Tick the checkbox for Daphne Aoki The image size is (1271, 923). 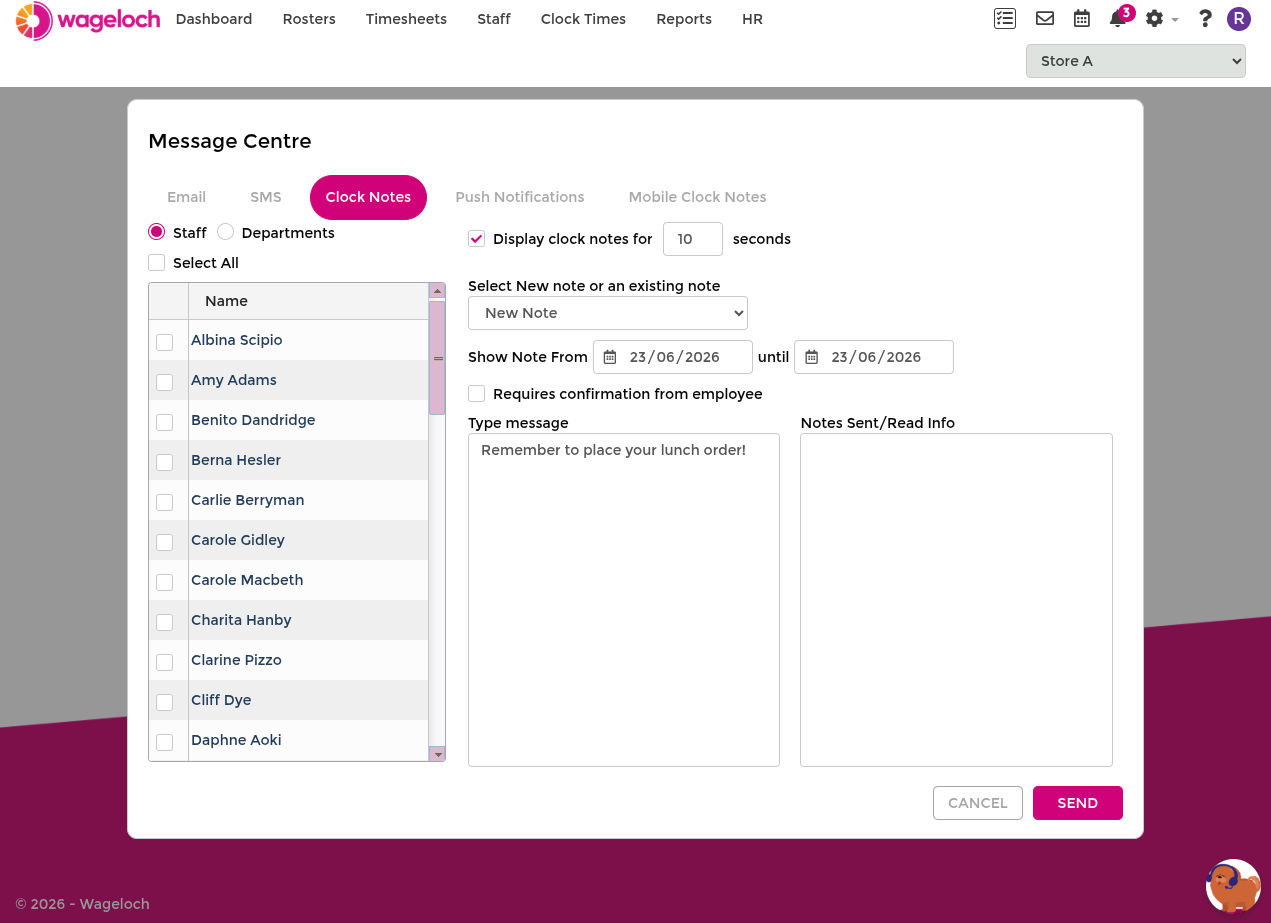tap(165, 742)
